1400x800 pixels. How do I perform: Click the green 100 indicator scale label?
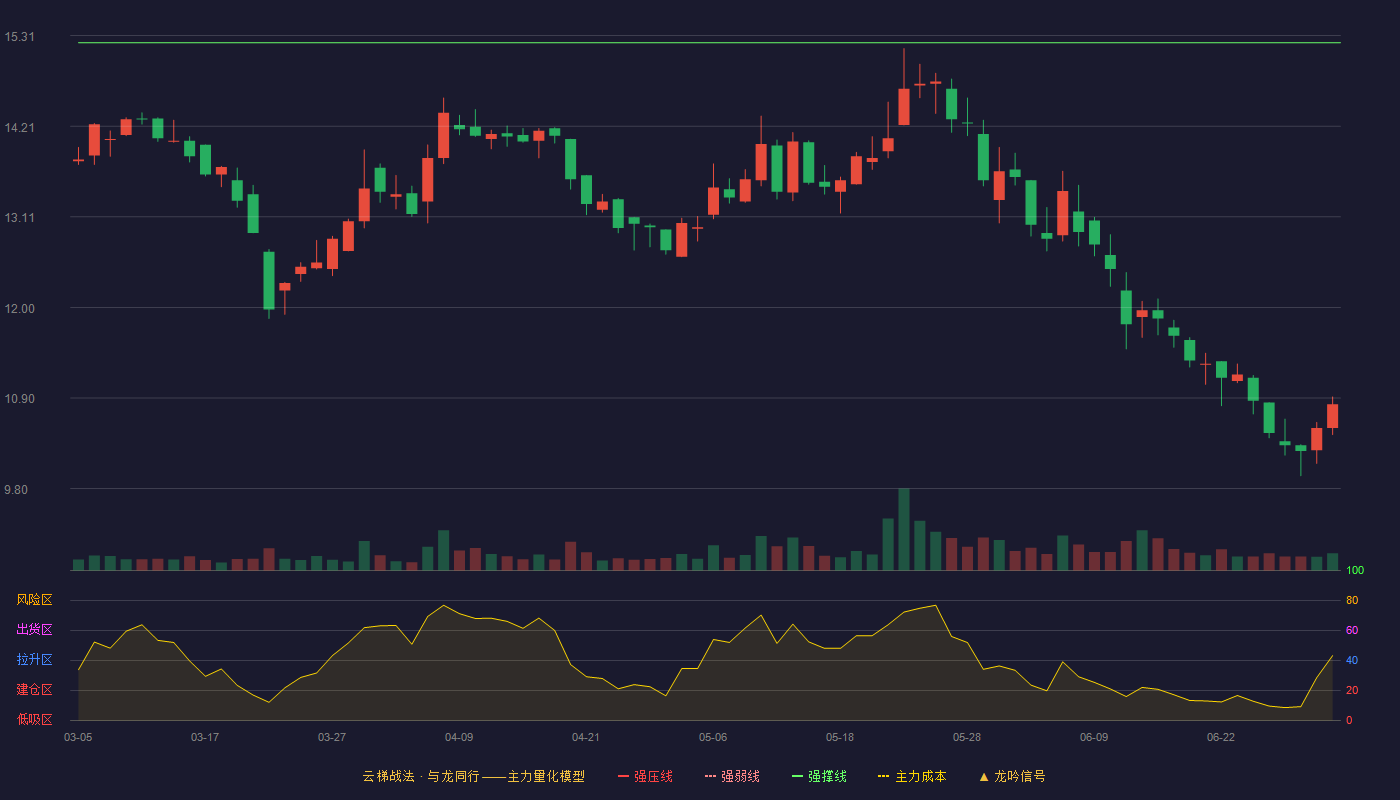(1355, 570)
